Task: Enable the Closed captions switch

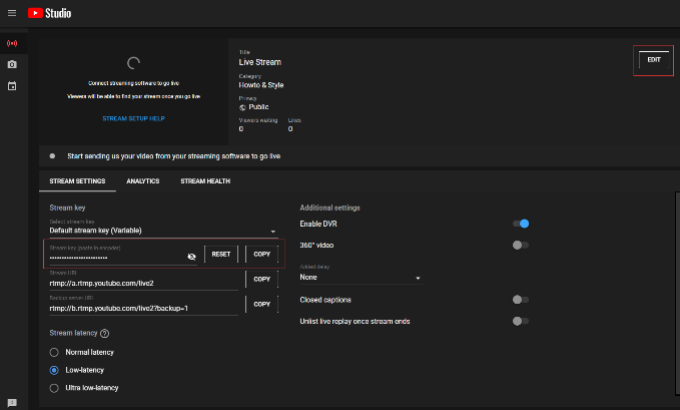Action: [x=519, y=299]
